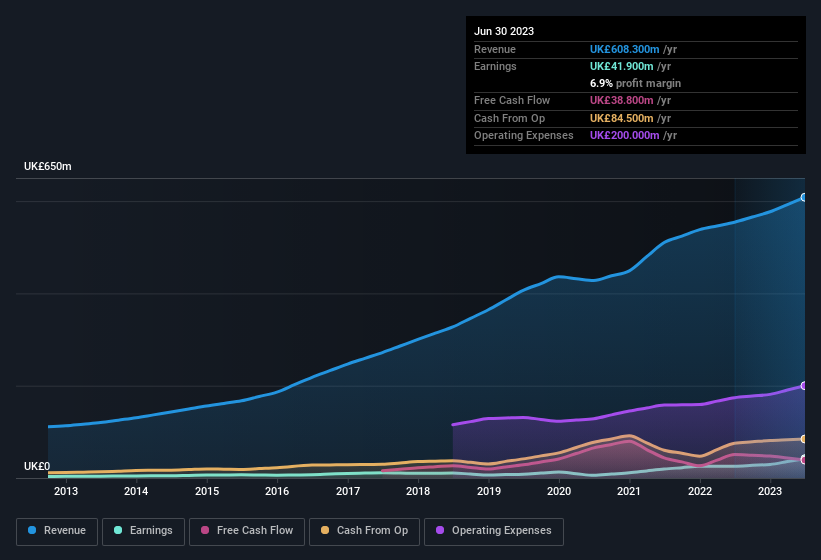This screenshot has height=560, width=821.
Task: Click the Revenue endpoint marker on the chart
Action: pyautogui.click(x=804, y=197)
